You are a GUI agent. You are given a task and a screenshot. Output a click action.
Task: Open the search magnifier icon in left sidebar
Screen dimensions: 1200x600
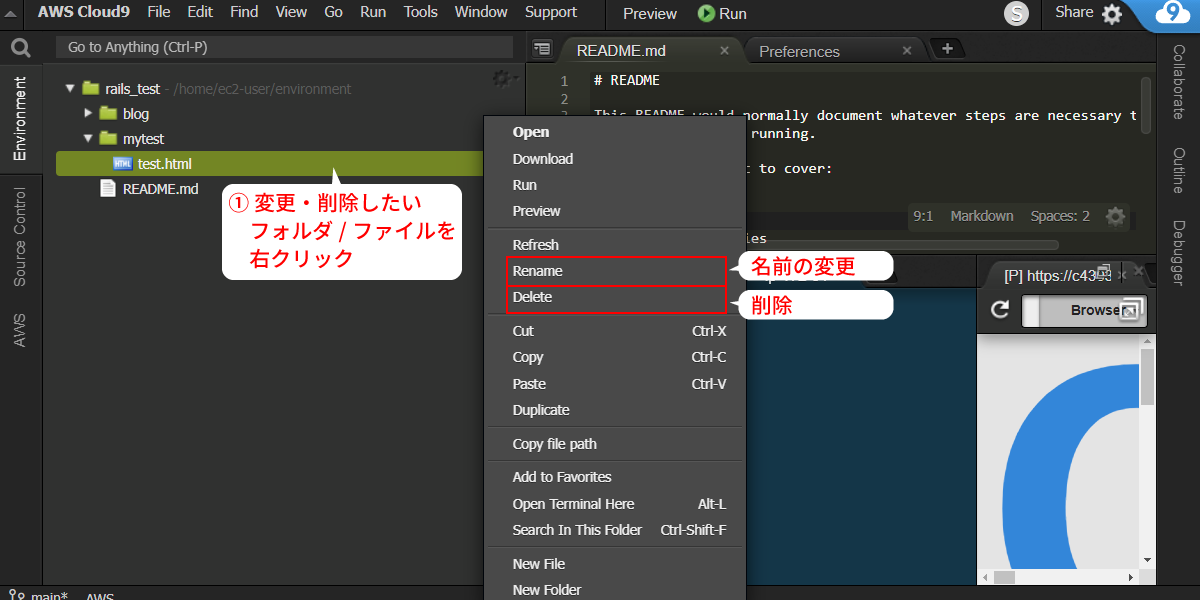[20, 47]
